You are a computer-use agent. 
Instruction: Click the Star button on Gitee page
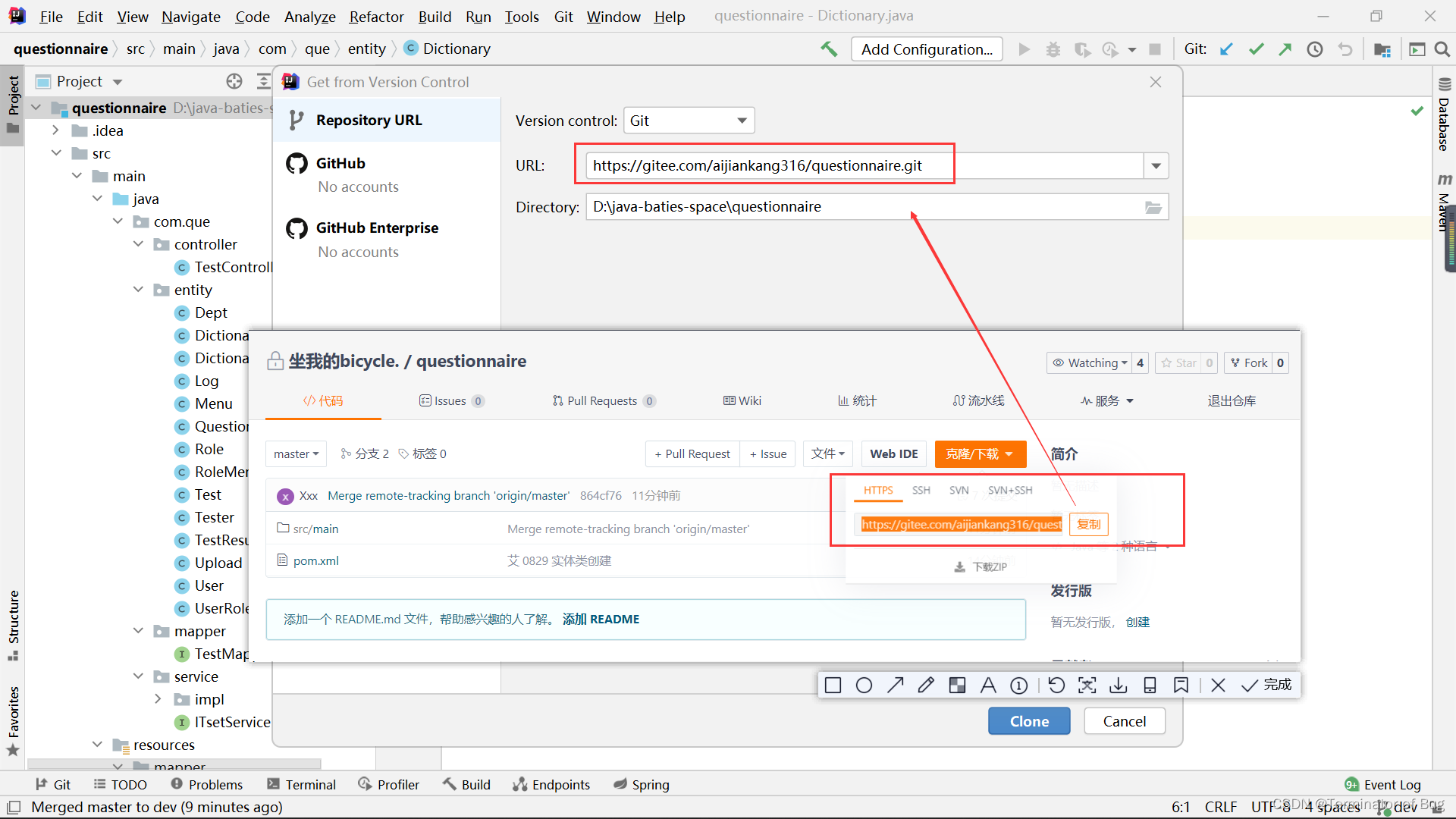[1179, 363]
